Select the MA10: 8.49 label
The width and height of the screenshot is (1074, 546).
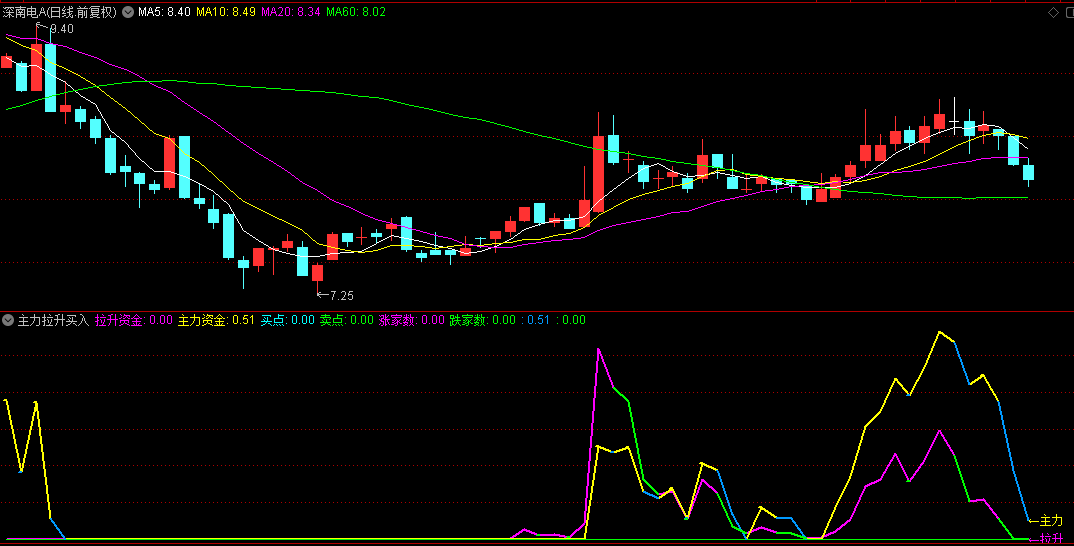pyautogui.click(x=226, y=12)
